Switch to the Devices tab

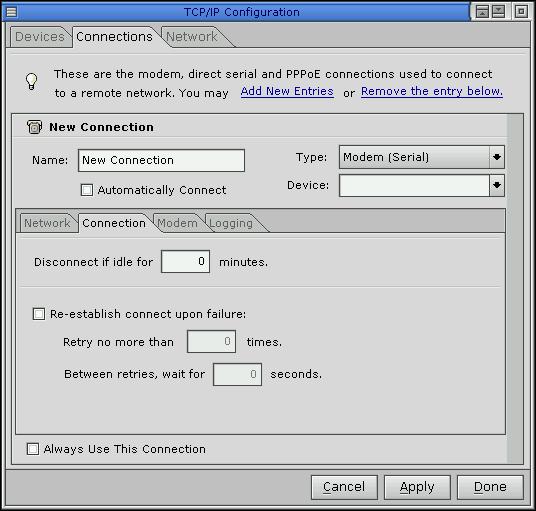[40, 37]
